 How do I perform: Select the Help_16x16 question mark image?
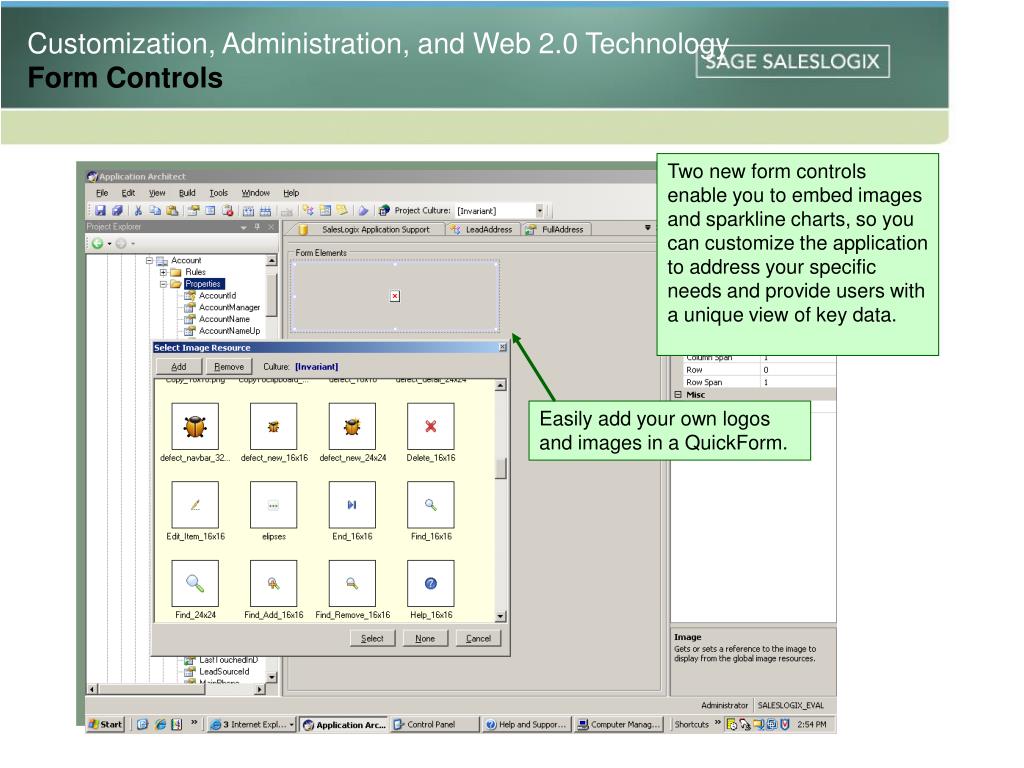(430, 583)
